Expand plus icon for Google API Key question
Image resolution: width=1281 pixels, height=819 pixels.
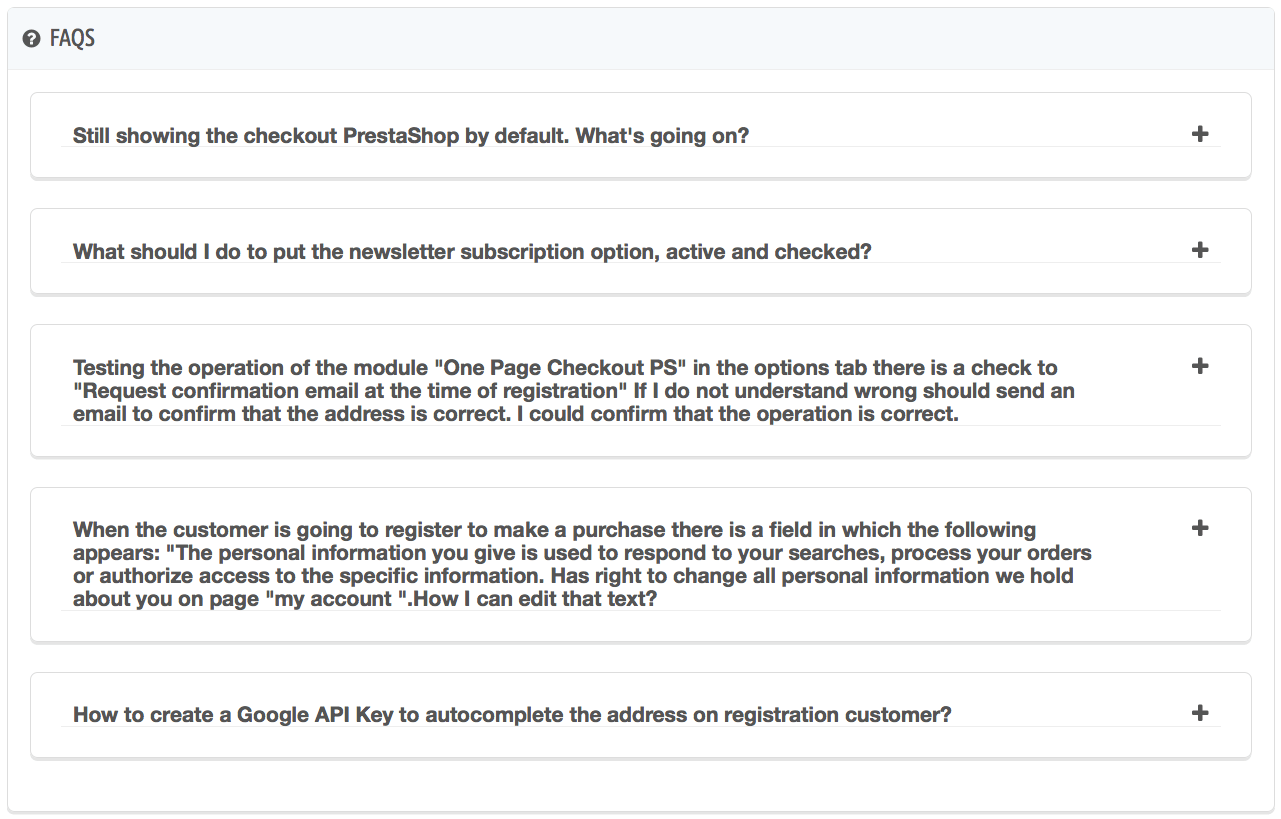pos(1201,713)
